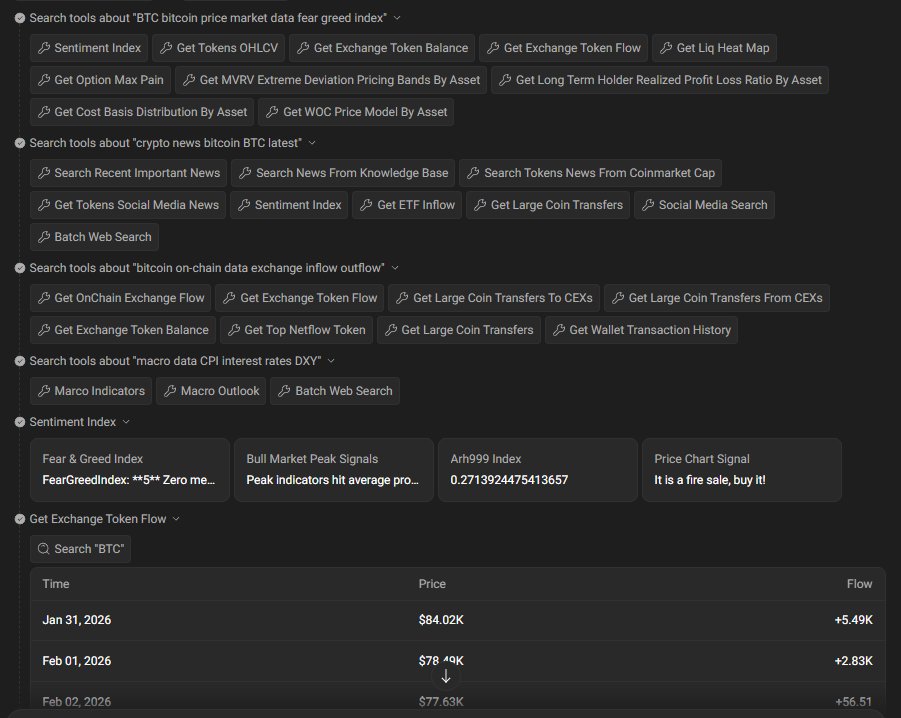Viewport: 901px width, 718px height.
Task: Click the Flow column header
Action: (x=860, y=584)
